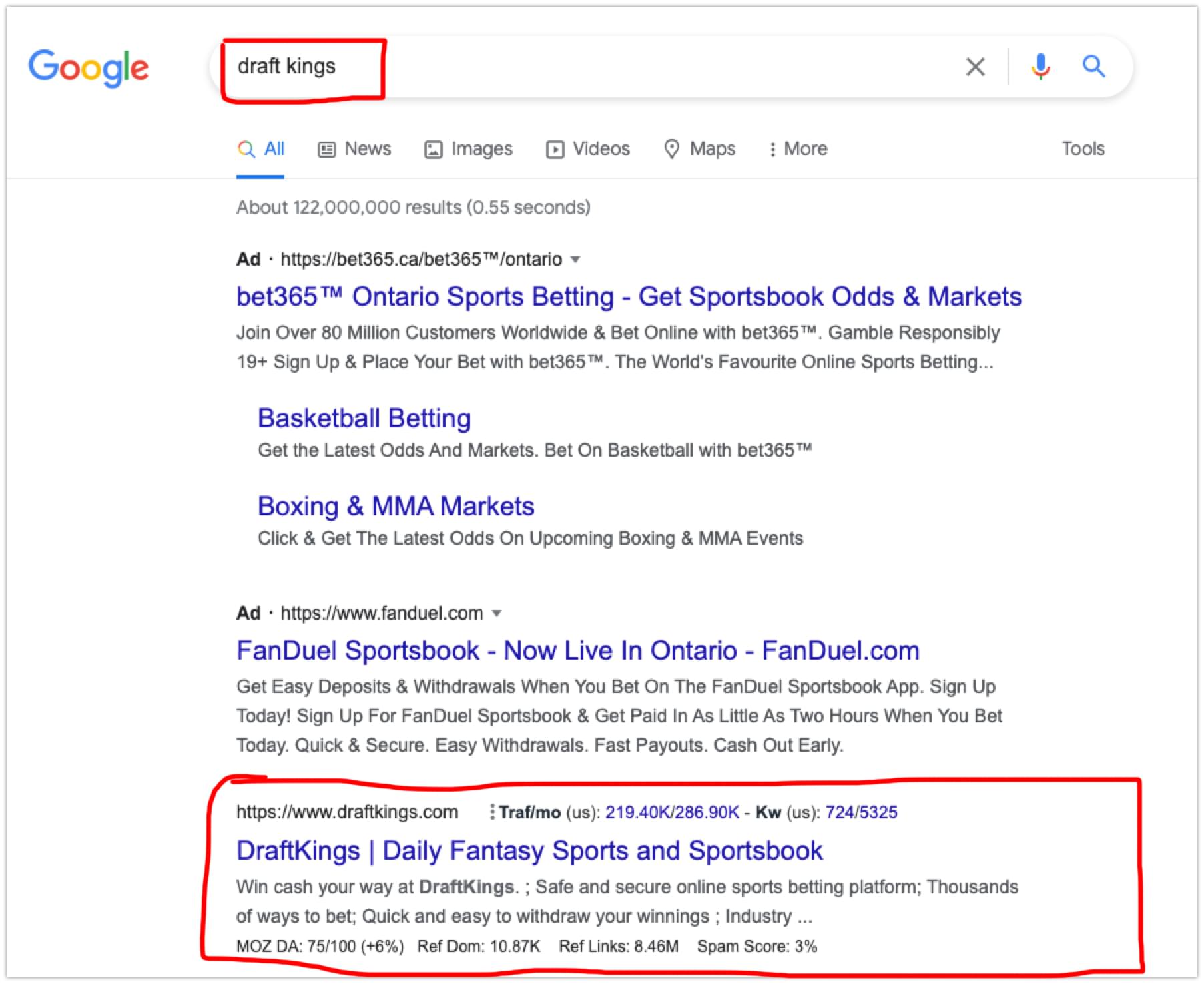
Task: Switch to the Videos tab
Action: (x=588, y=149)
